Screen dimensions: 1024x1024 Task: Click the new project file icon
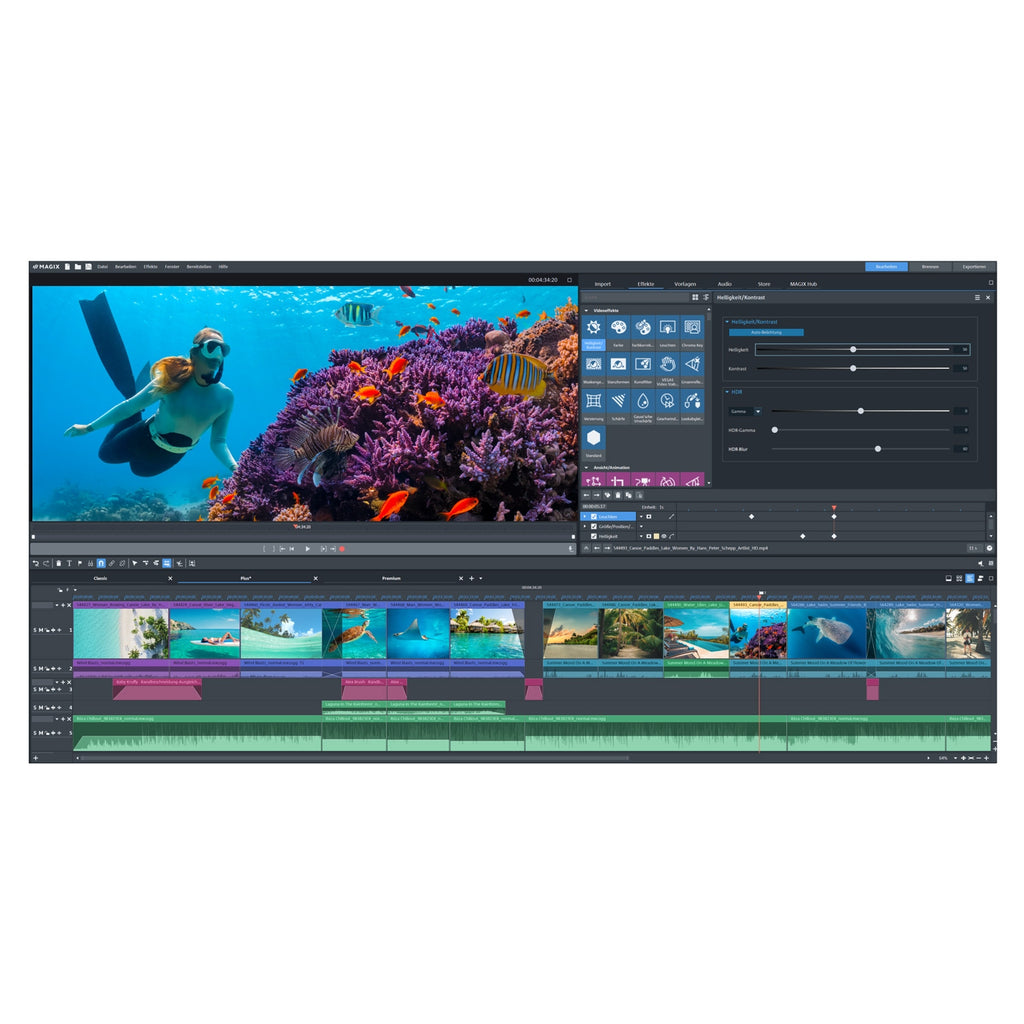point(67,266)
